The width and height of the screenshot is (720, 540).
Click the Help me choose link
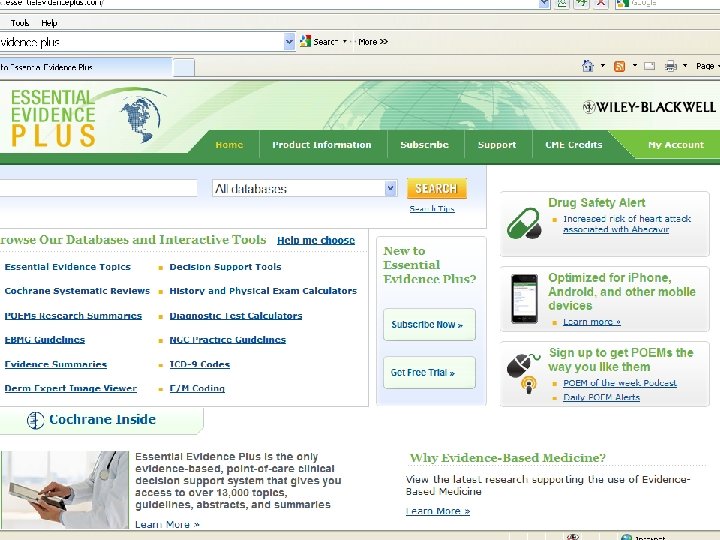[316, 240]
